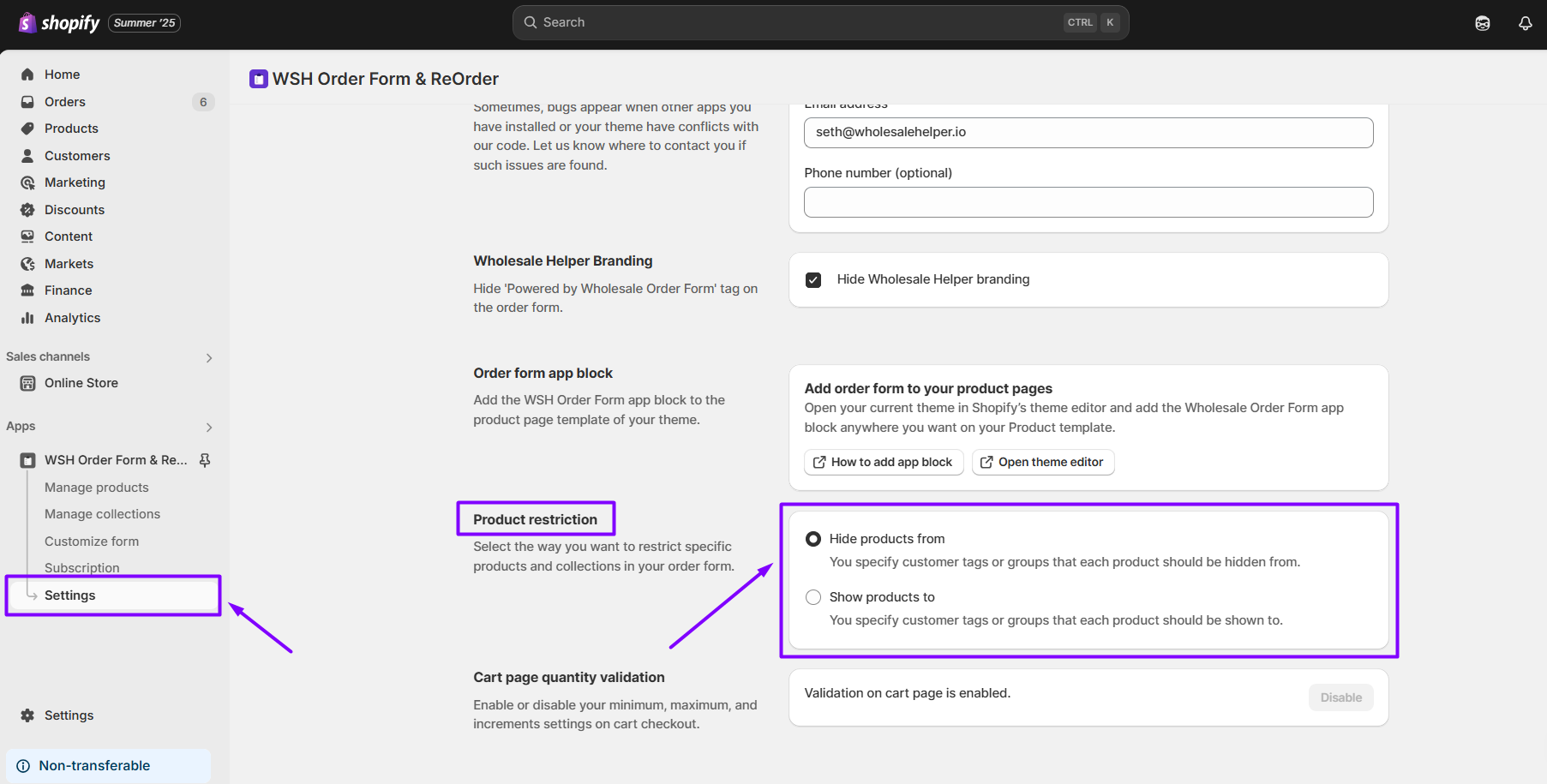Click Open theme editor button
The image size is (1547, 784).
click(x=1043, y=463)
